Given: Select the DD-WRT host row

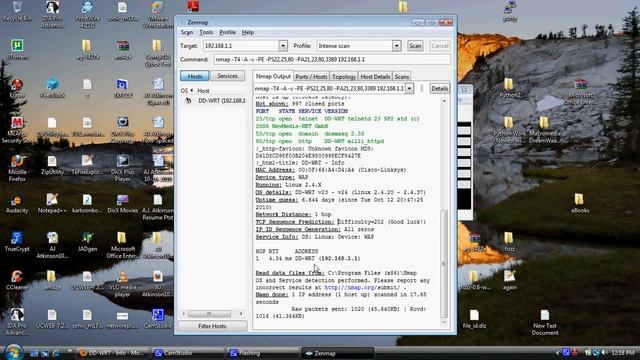Looking at the screenshot, I should [x=213, y=100].
